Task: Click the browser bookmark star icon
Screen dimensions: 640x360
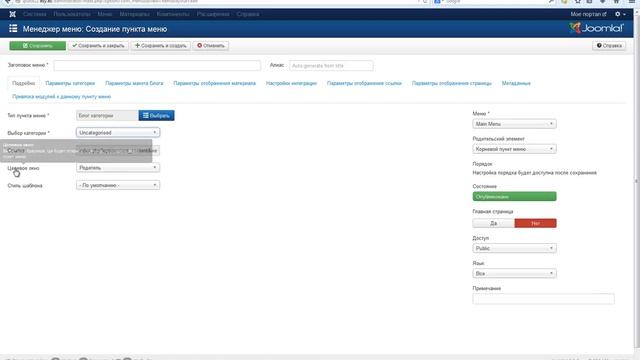Action: [x=578, y=2]
